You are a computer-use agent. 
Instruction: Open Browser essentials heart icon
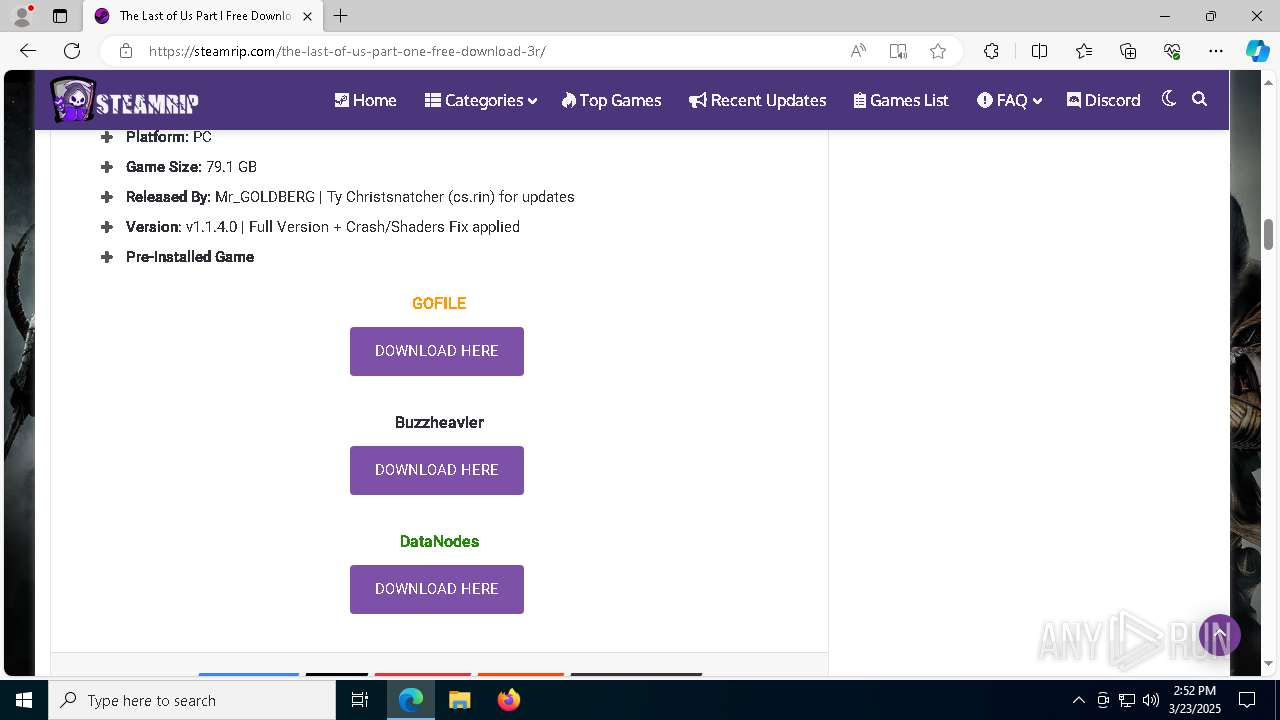pyautogui.click(x=1172, y=51)
